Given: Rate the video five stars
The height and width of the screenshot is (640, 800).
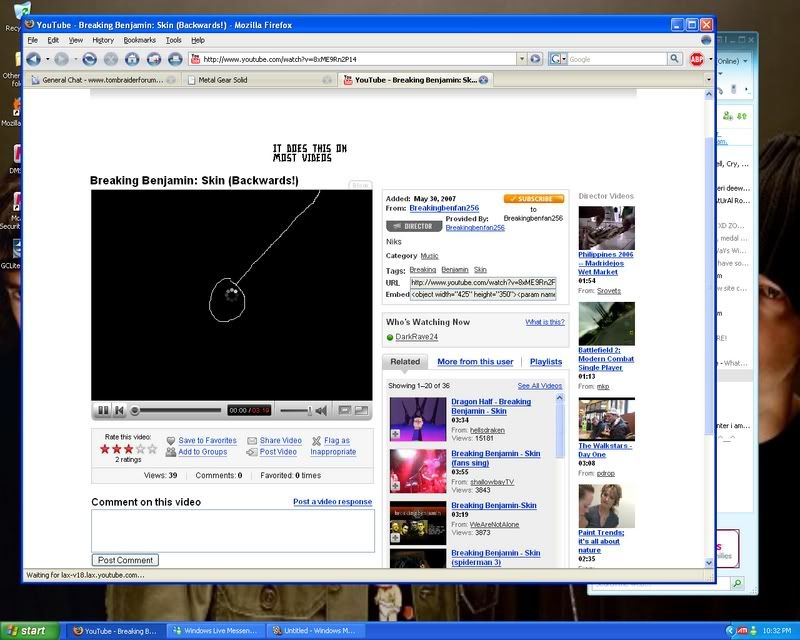Looking at the screenshot, I should point(152,449).
